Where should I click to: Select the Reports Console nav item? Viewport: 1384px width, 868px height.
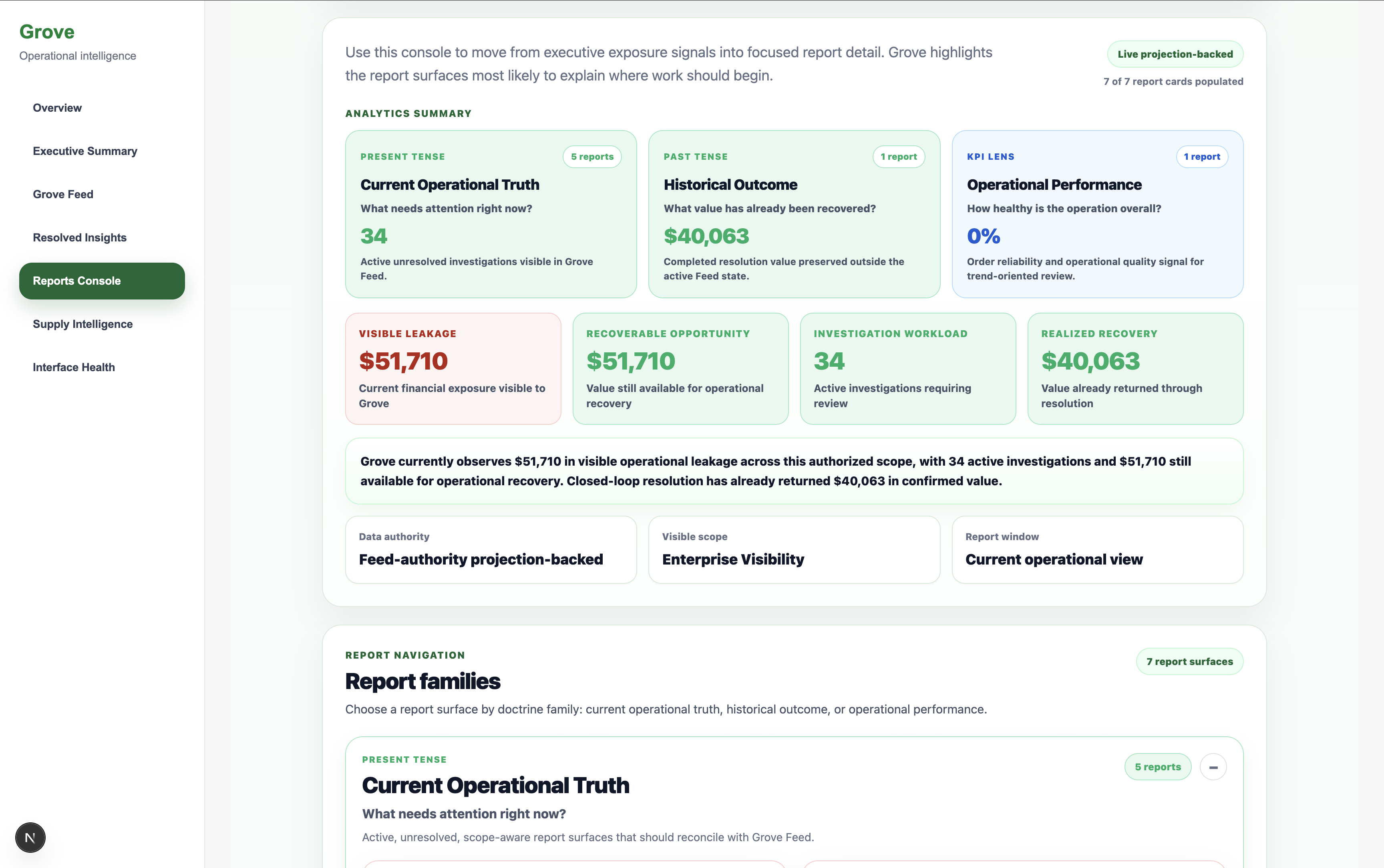(102, 281)
